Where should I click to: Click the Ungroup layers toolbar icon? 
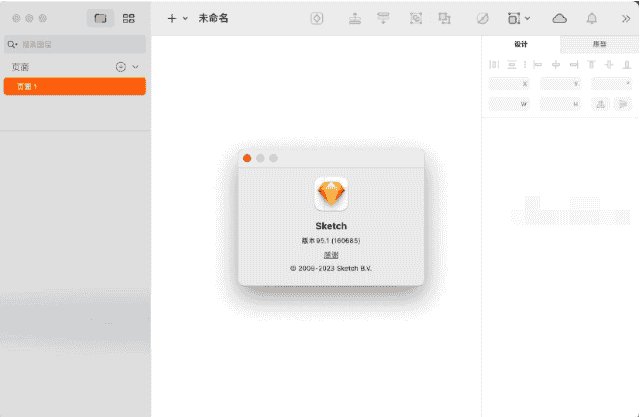pyautogui.click(x=444, y=18)
